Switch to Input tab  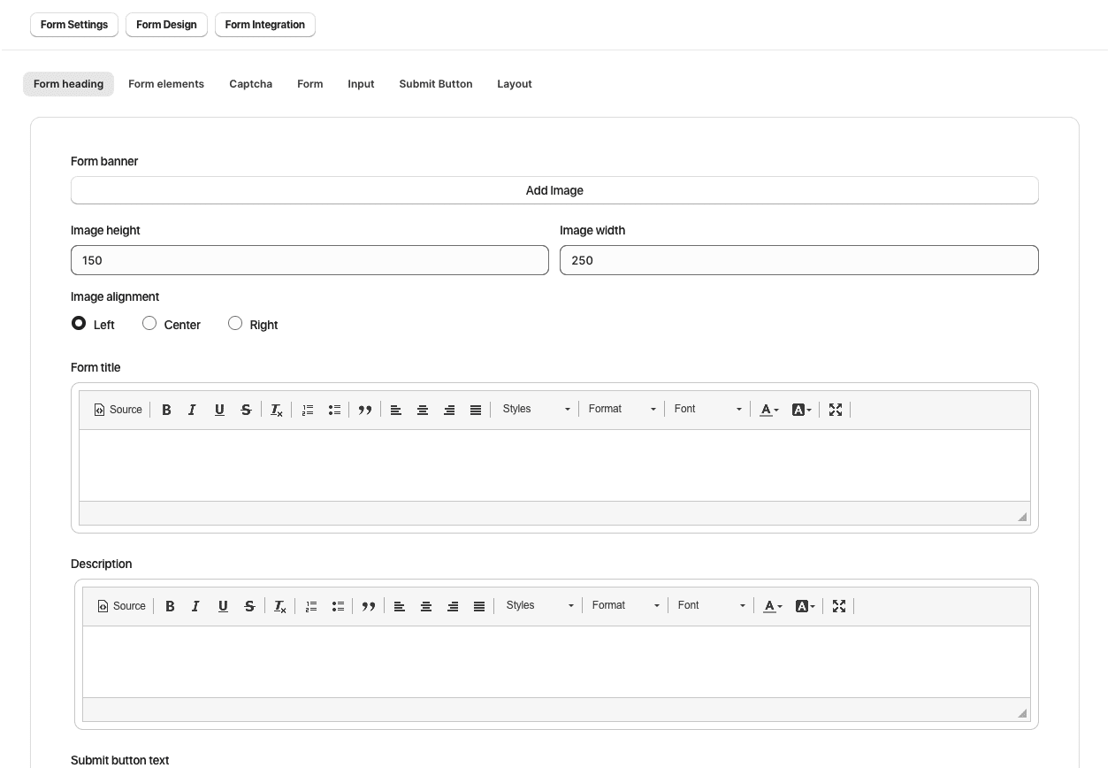(x=361, y=84)
